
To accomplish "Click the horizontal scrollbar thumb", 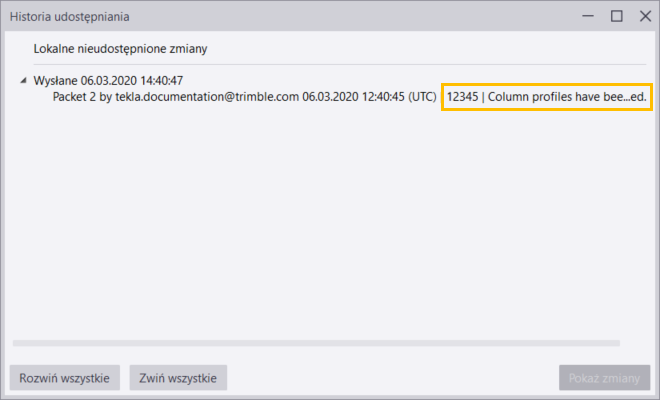I will [315, 343].
